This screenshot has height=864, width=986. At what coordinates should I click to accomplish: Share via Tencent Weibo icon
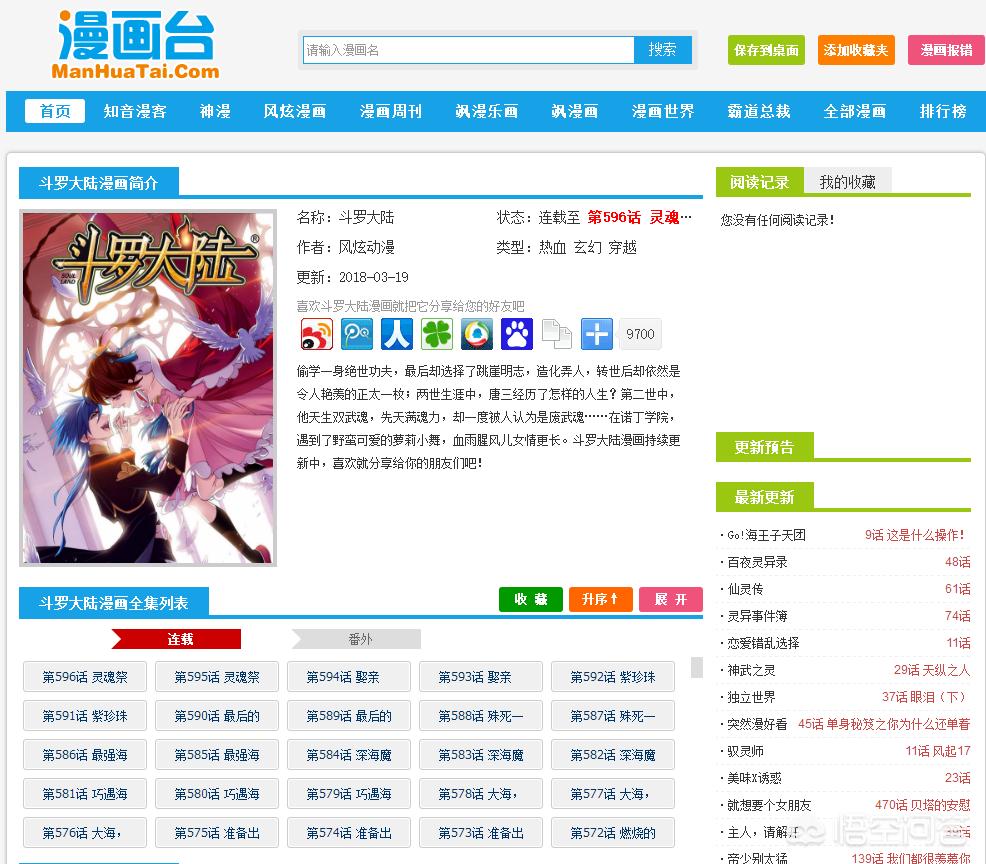point(357,334)
